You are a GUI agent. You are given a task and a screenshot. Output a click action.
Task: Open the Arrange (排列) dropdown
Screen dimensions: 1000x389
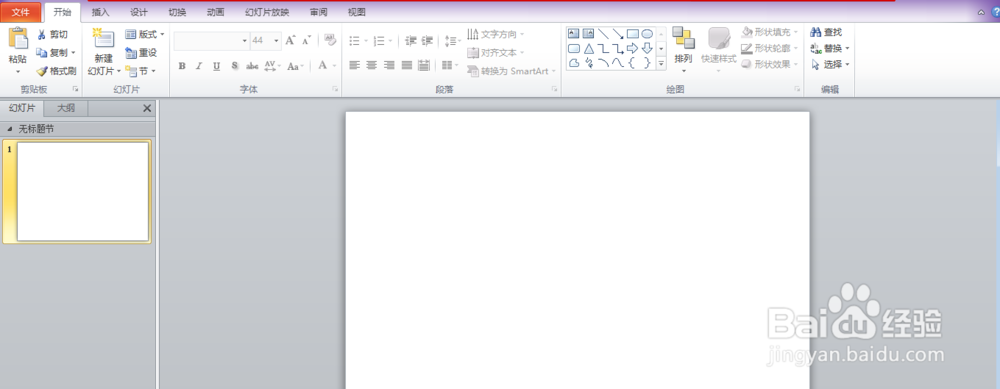(684, 50)
